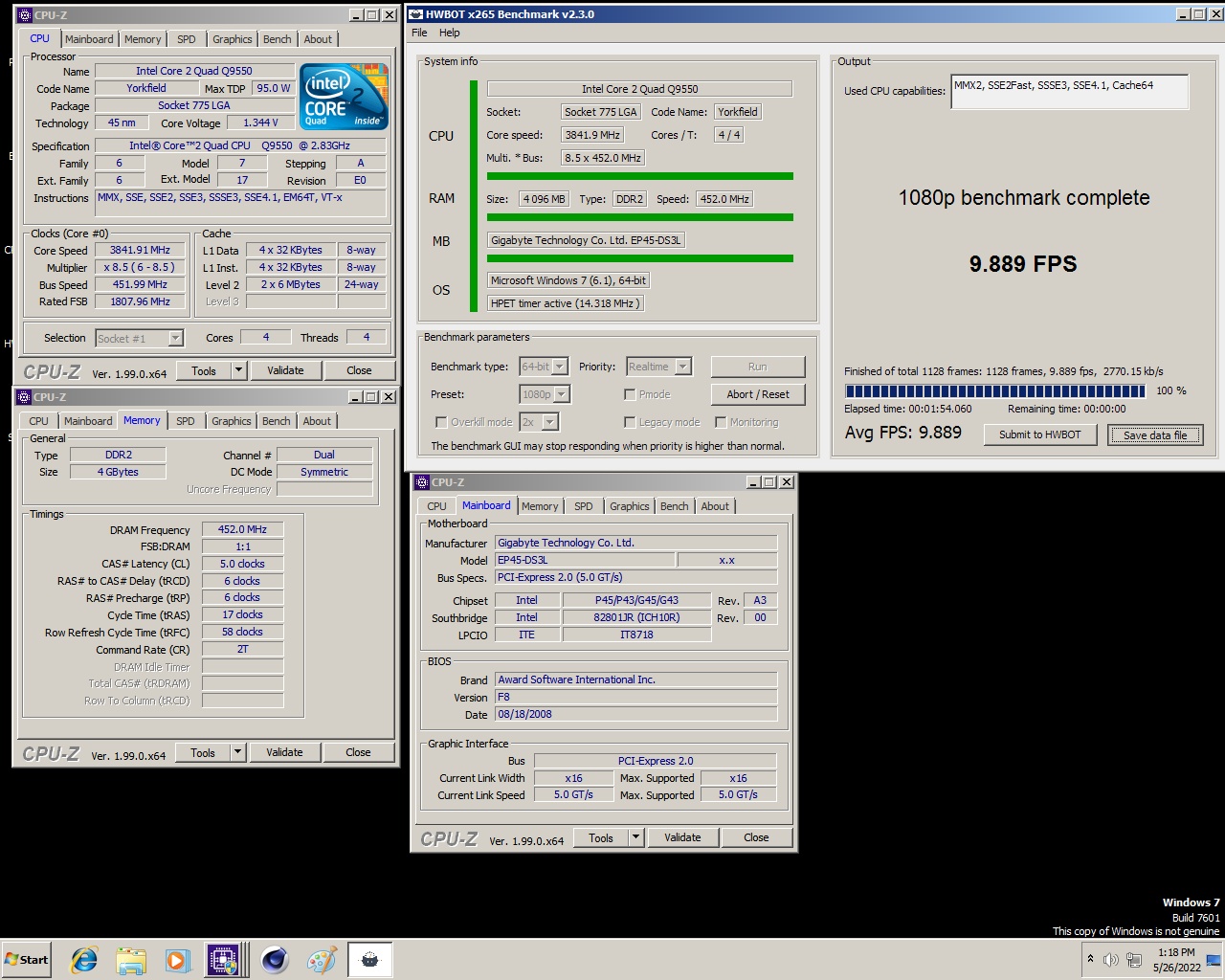
Task: Open Paint from the taskbar palette icon
Action: (322, 960)
